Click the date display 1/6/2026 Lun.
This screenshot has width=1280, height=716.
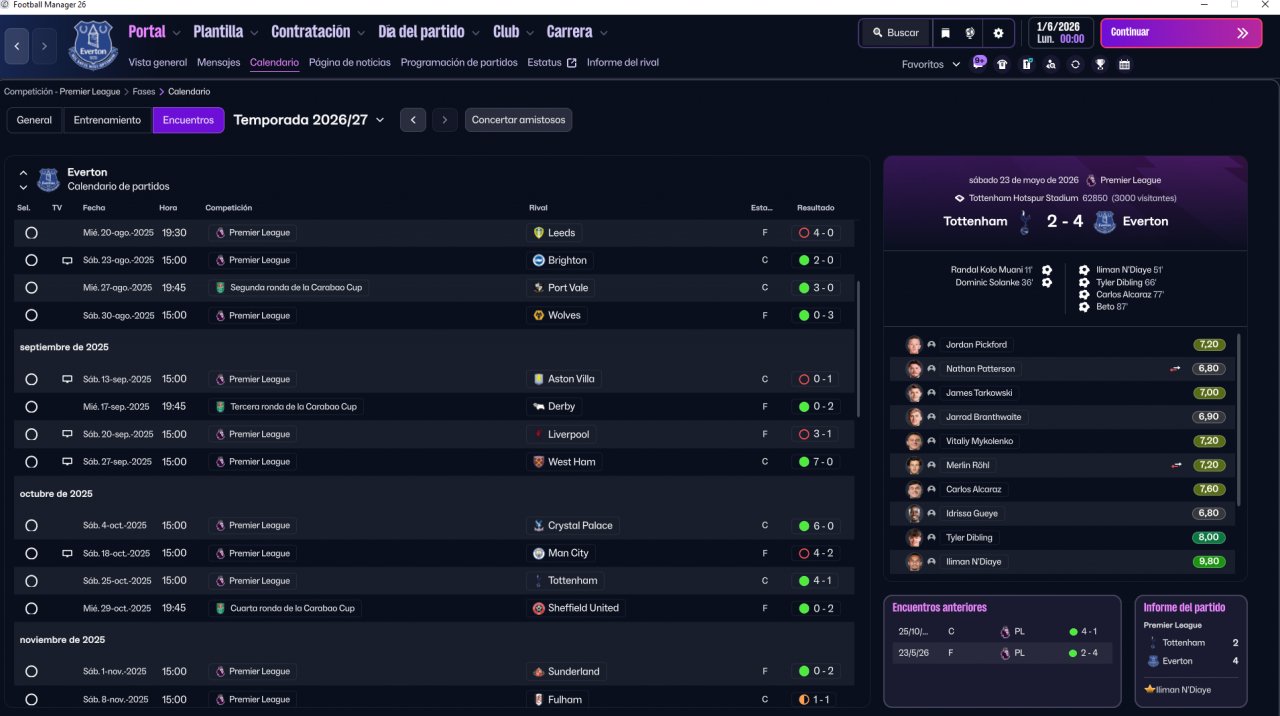click(x=1061, y=33)
